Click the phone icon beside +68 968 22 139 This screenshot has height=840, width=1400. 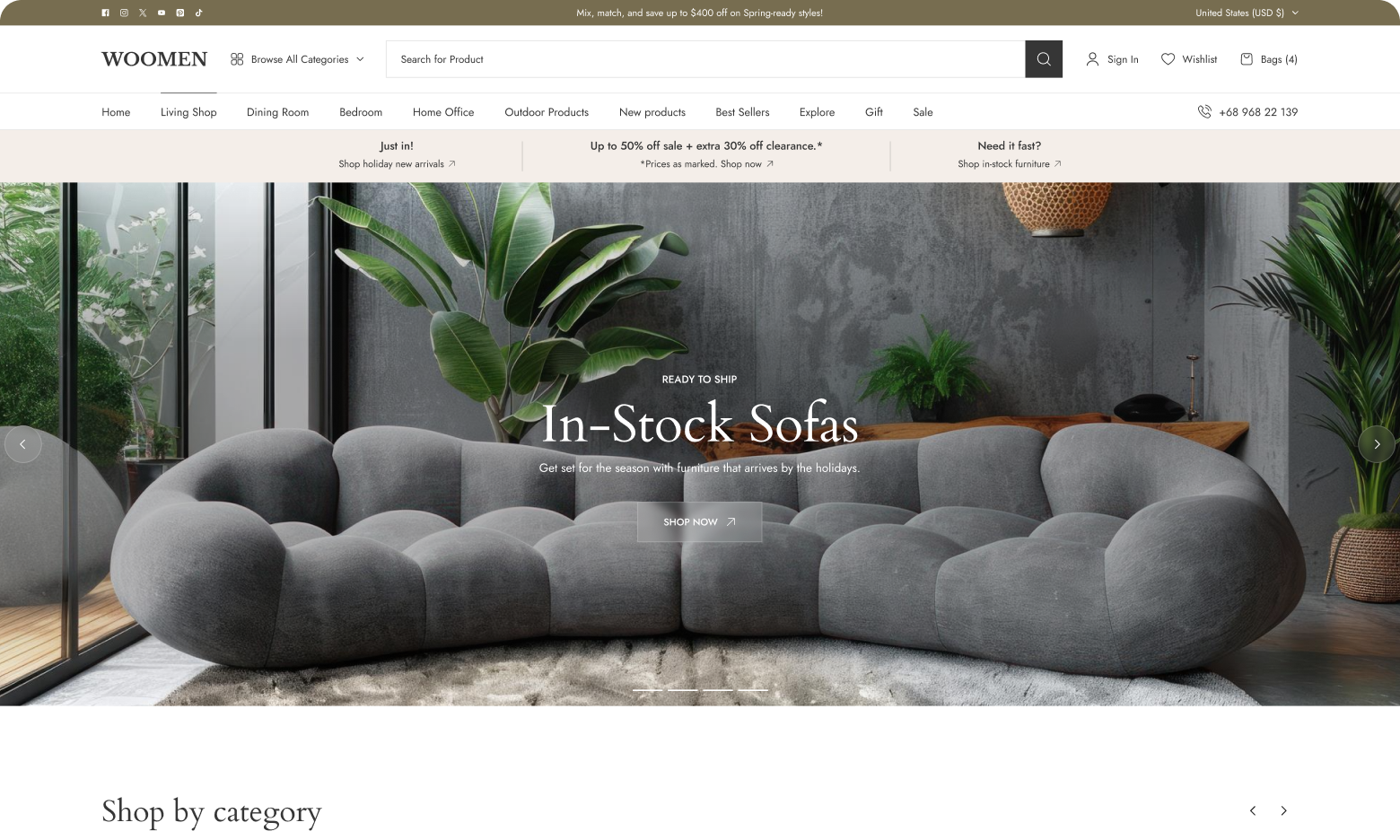tap(1204, 112)
